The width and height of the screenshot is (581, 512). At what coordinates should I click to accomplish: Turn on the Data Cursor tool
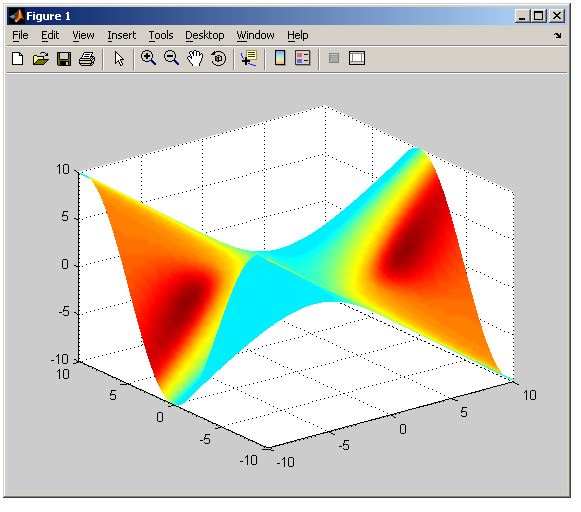coord(249,58)
